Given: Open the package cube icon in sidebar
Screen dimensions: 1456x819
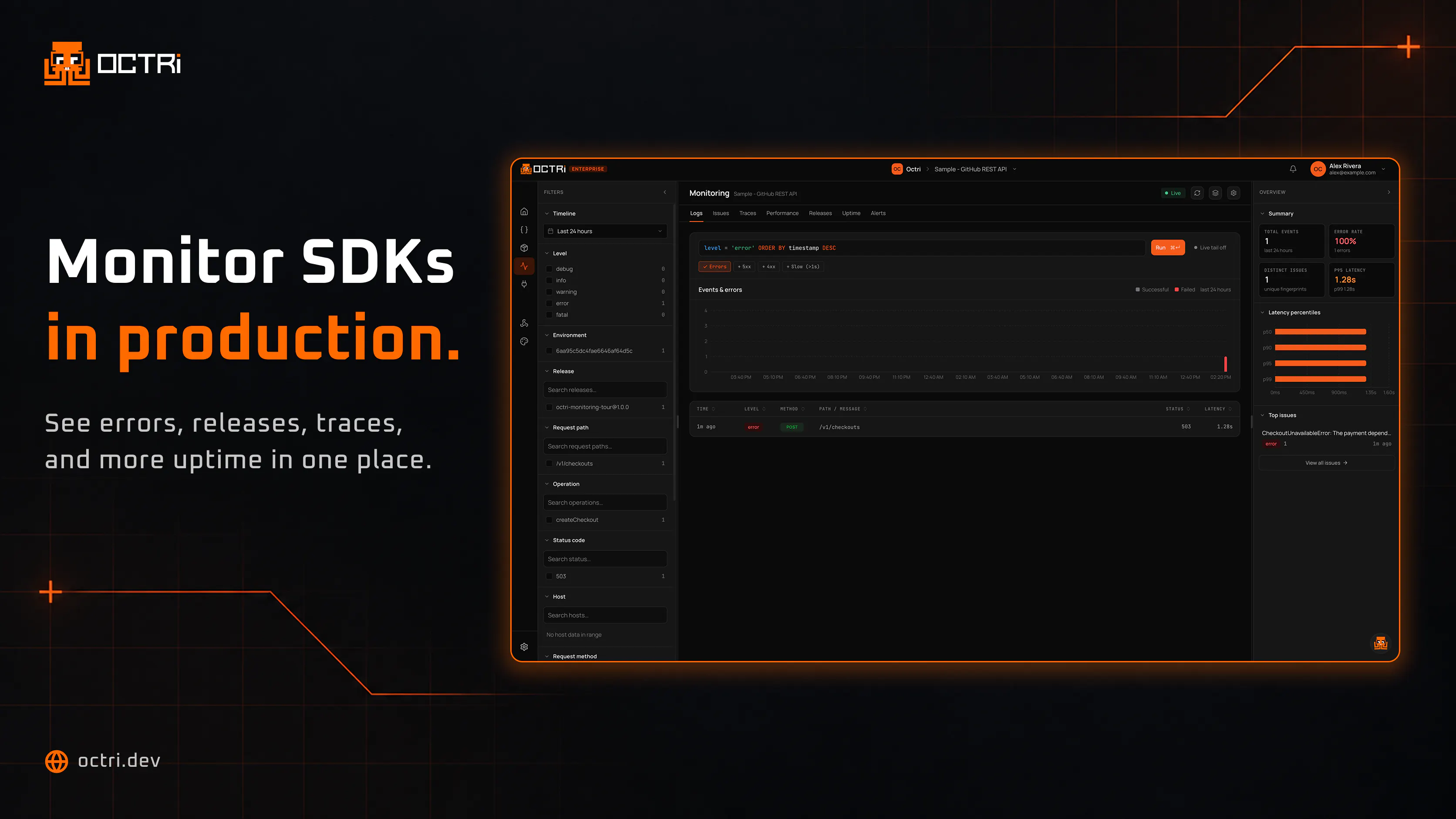Looking at the screenshot, I should (x=524, y=247).
